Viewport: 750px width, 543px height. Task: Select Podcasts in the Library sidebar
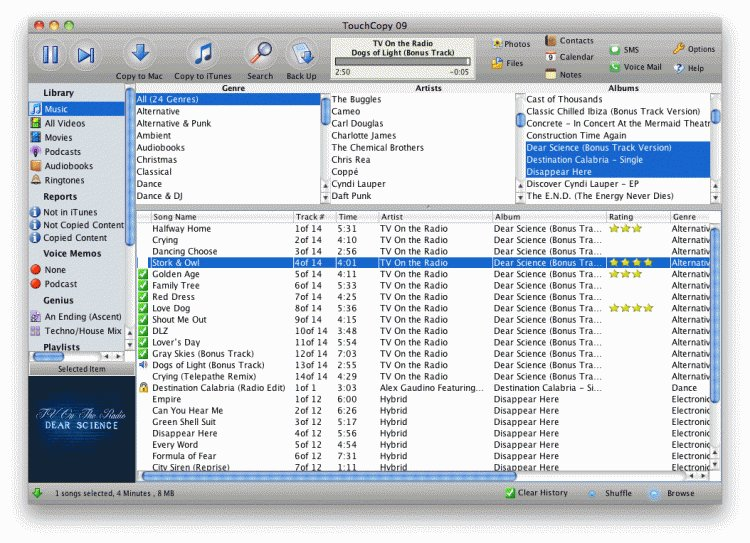coord(62,152)
